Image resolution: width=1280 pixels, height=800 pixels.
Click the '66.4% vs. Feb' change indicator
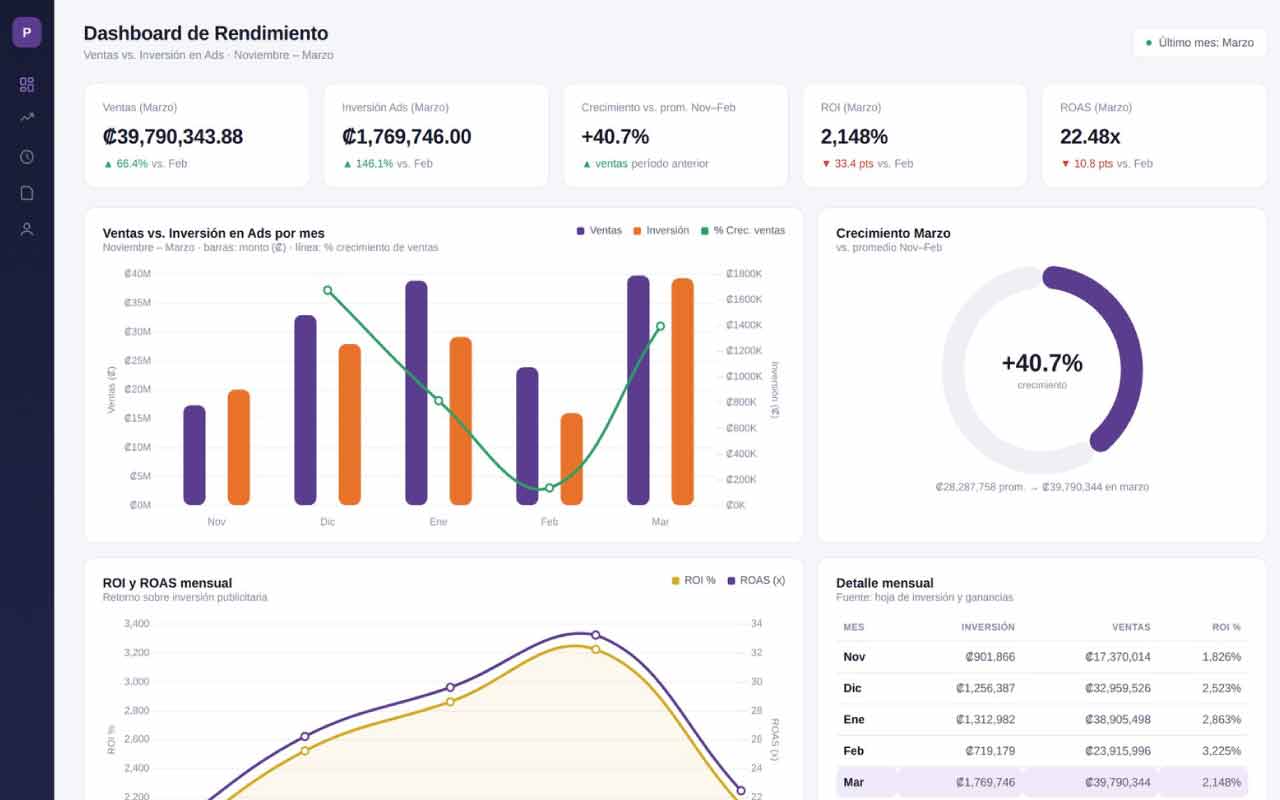click(x=145, y=164)
